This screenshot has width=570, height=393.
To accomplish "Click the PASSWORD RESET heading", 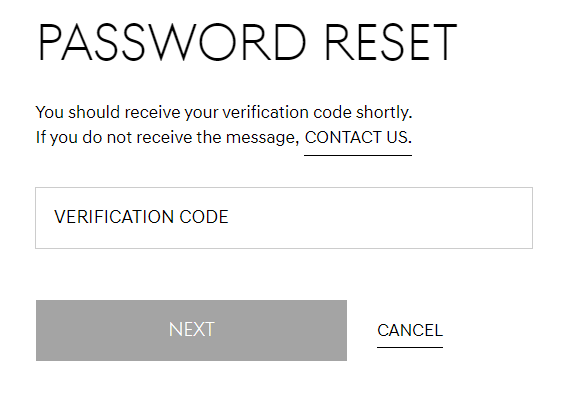I will (x=247, y=43).
